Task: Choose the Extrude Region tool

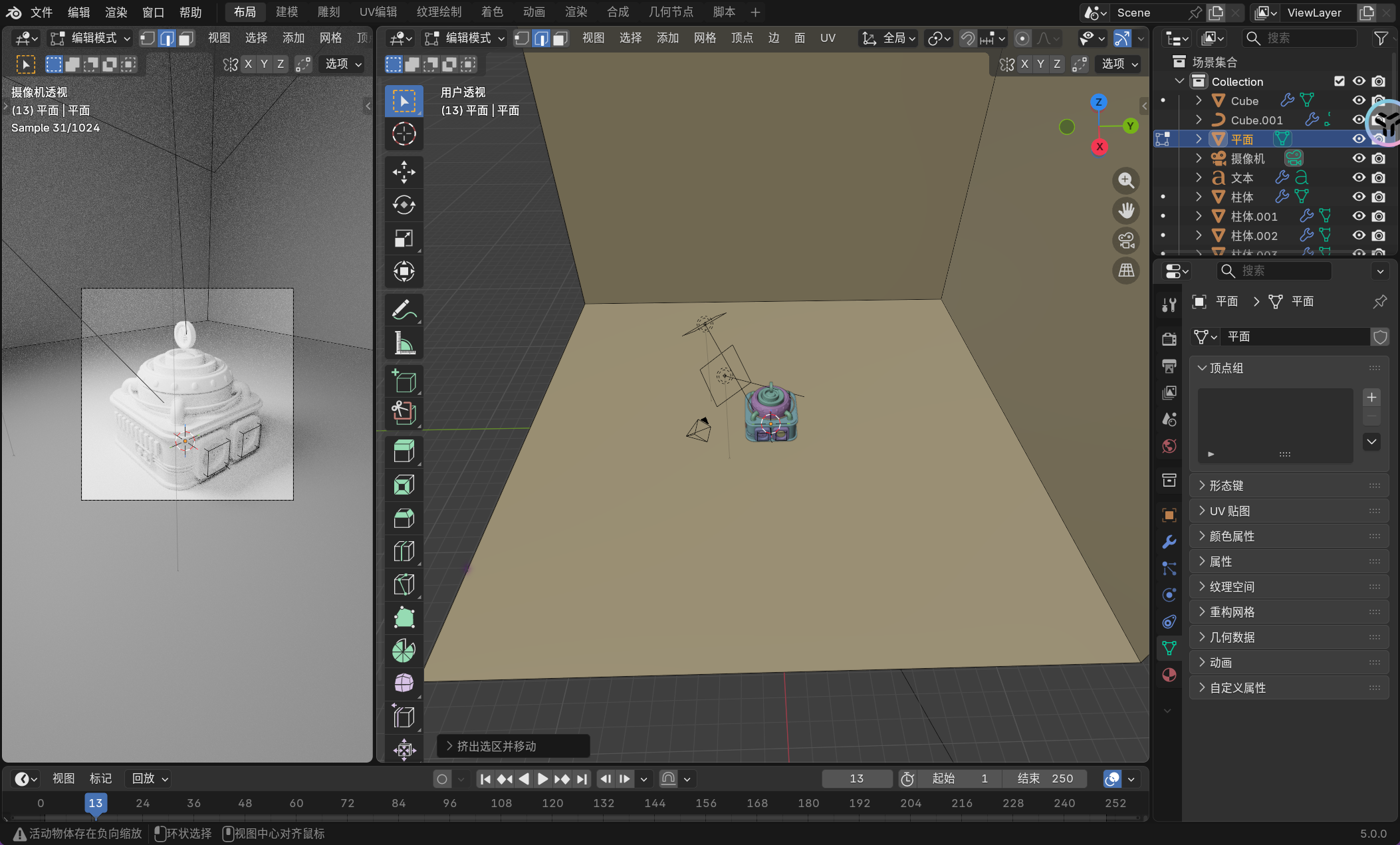Action: tap(404, 451)
